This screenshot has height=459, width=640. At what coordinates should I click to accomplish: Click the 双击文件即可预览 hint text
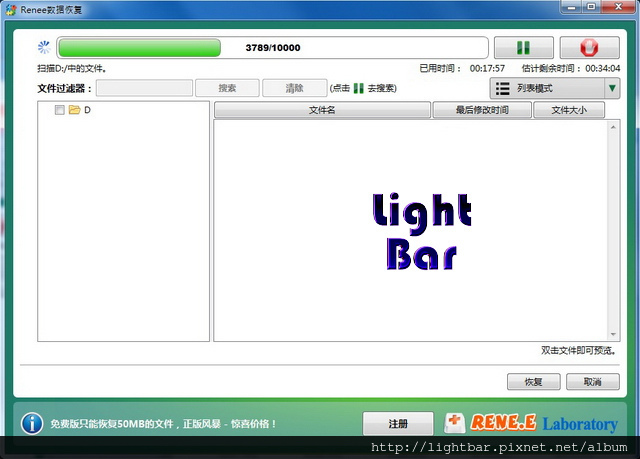578,350
